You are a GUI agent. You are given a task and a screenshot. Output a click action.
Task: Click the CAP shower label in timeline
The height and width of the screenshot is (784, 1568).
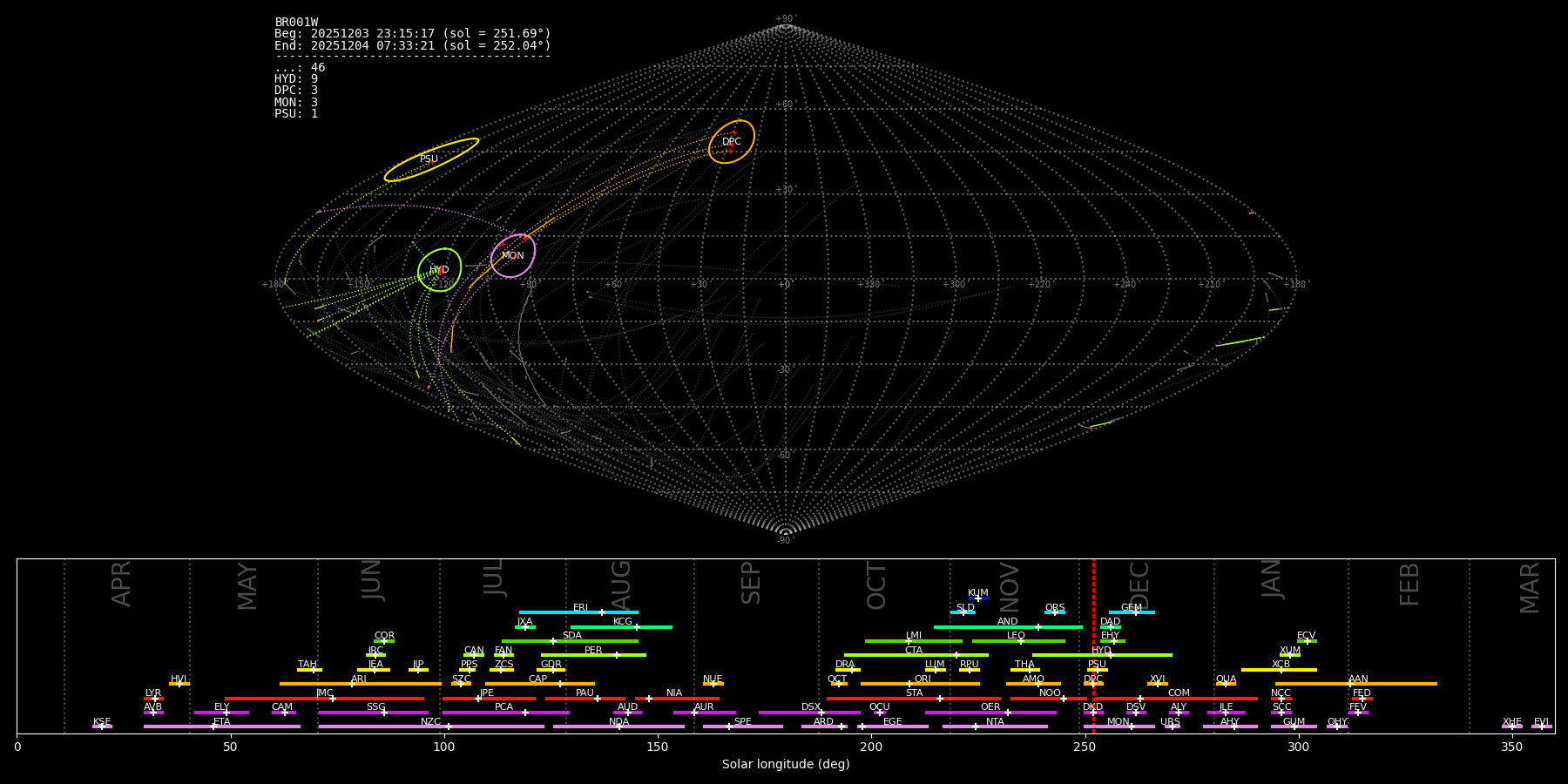[x=538, y=679]
